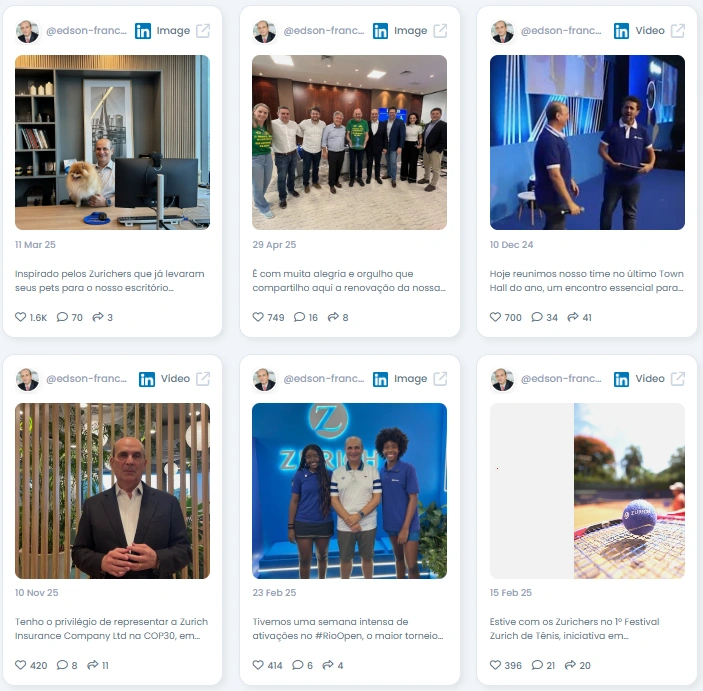Click heart icon showing 749 likes

pyautogui.click(x=258, y=317)
